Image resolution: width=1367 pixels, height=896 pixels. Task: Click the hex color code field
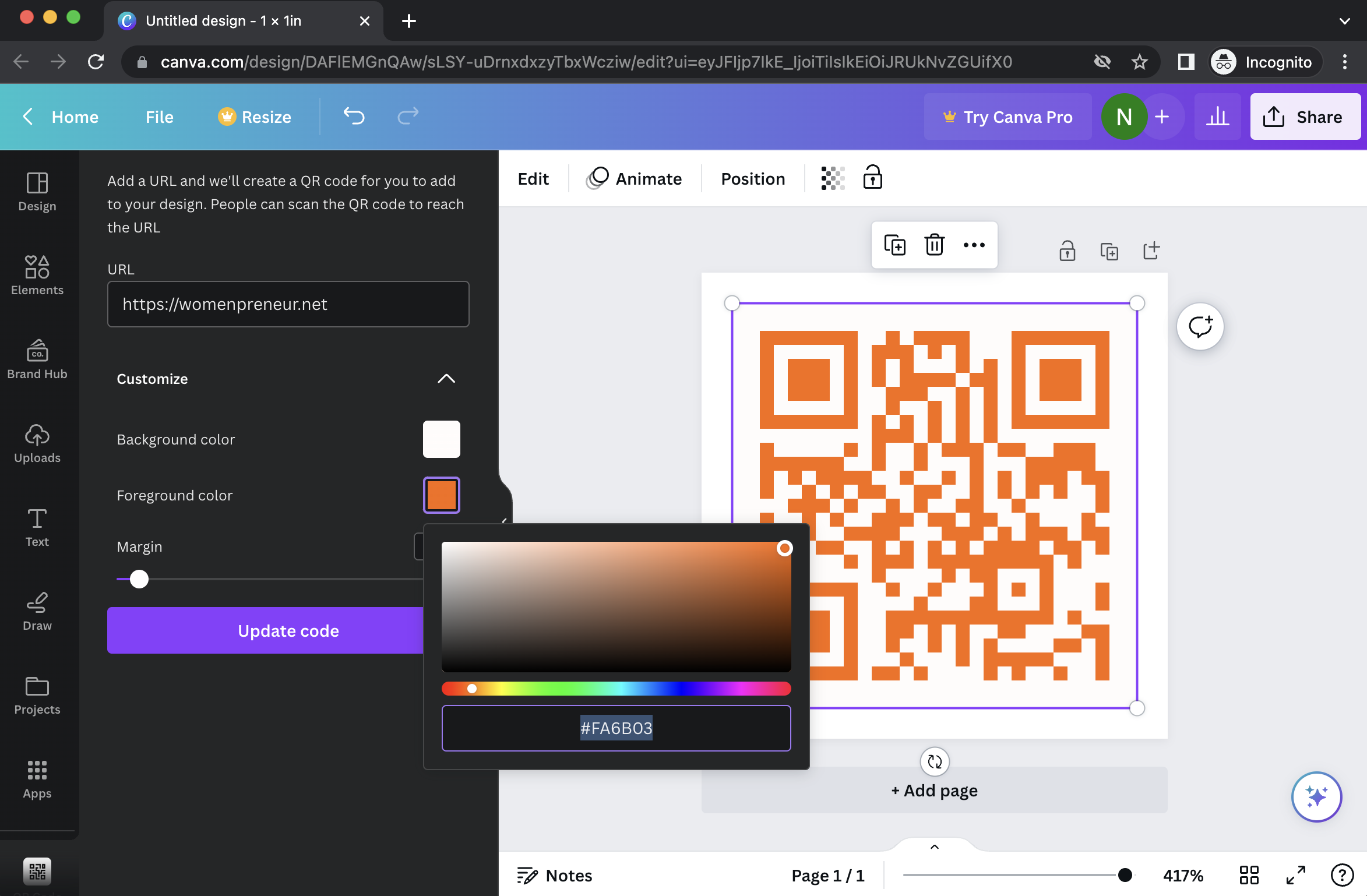616,728
